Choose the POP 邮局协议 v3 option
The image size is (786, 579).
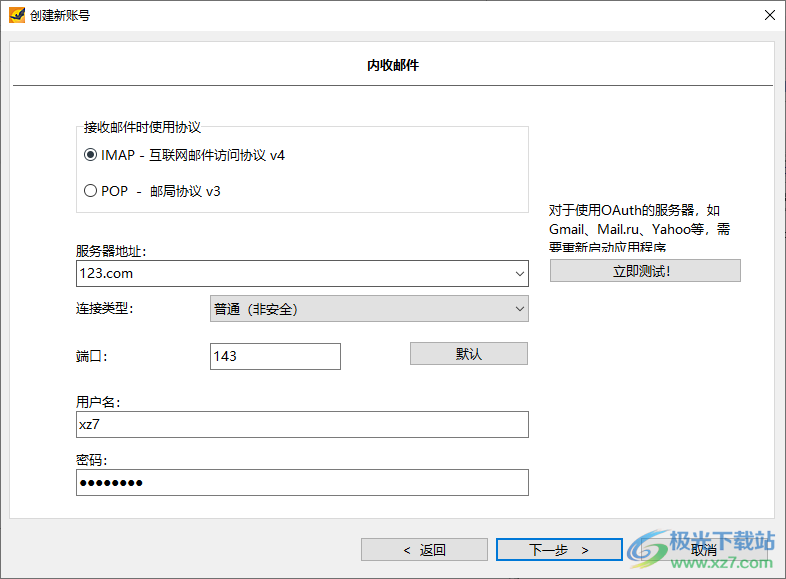91,191
